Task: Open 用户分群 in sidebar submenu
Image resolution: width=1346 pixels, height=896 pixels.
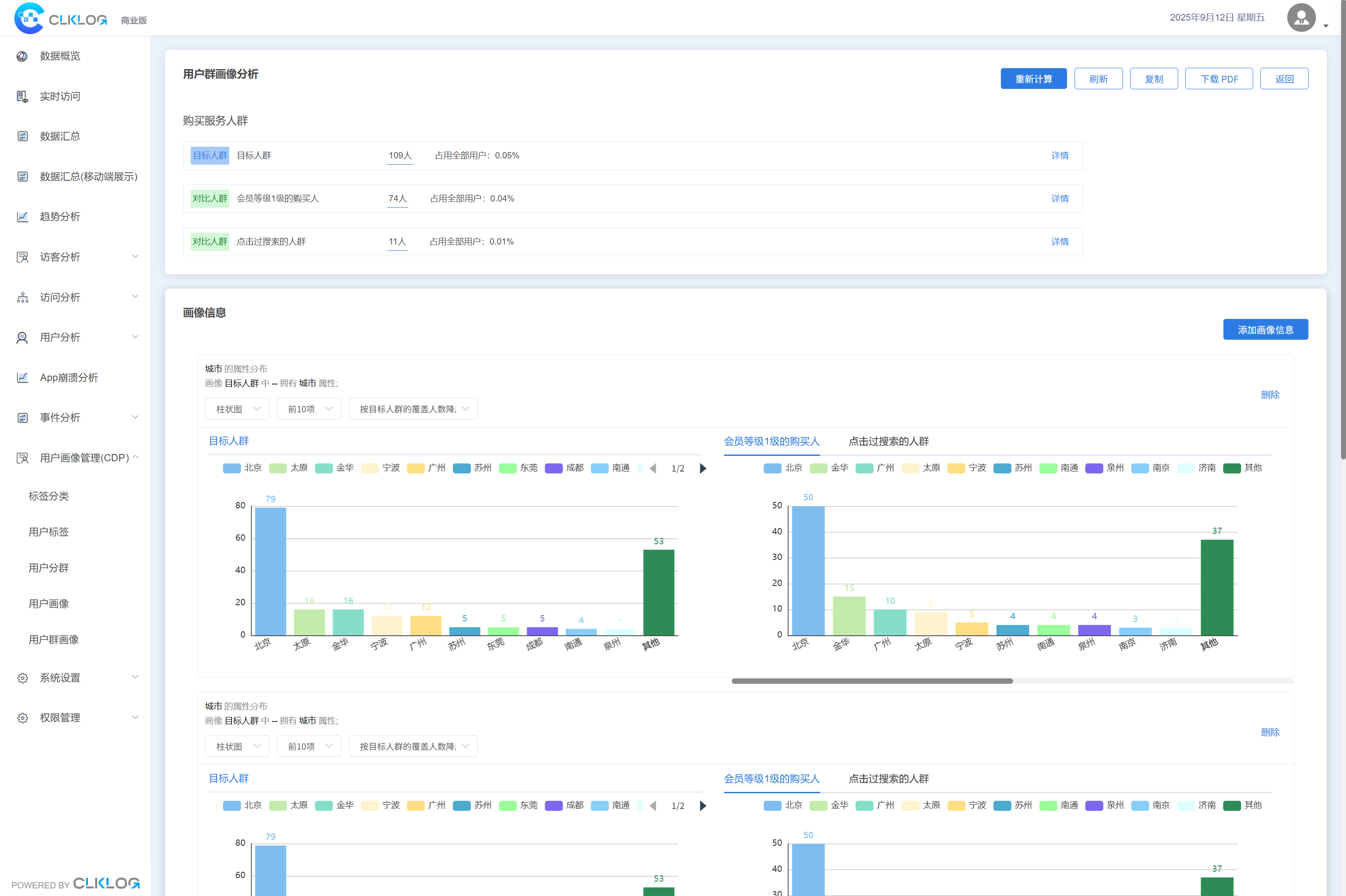Action: 48,568
